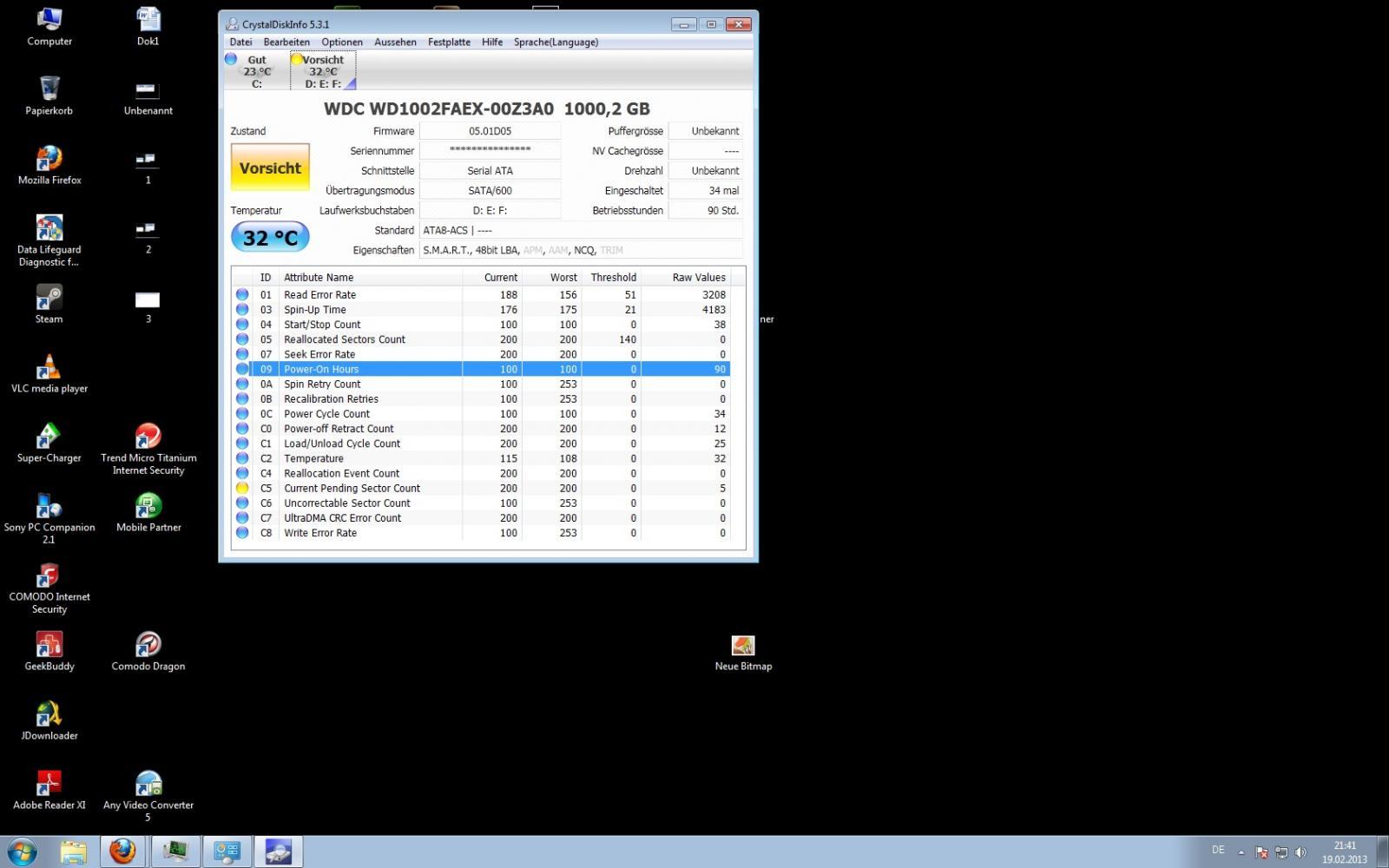Select the Uncorrectable Sector Count row
This screenshot has height=868, width=1389.
pyautogui.click(x=481, y=503)
